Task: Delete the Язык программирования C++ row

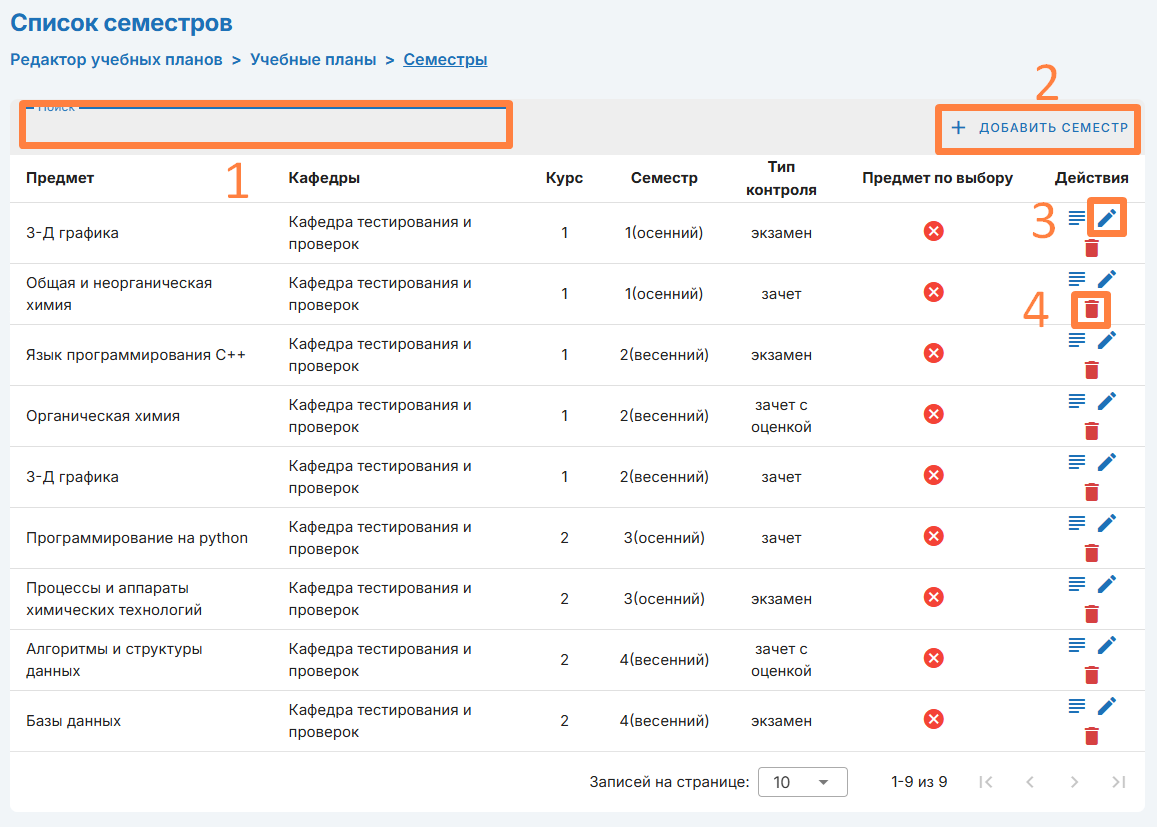Action: pyautogui.click(x=1091, y=370)
